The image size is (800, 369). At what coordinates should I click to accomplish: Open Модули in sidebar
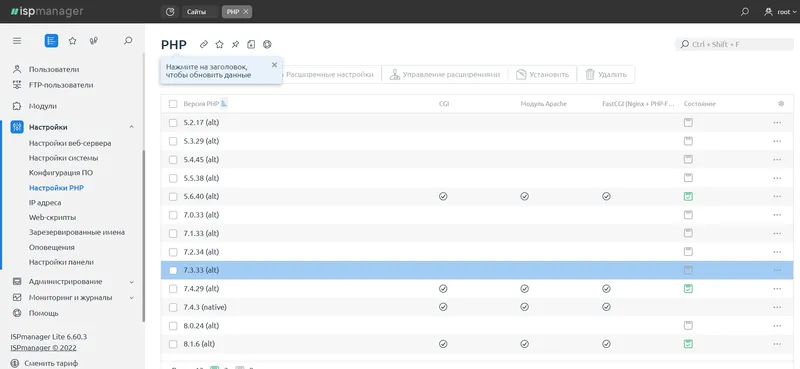pyautogui.click(x=42, y=106)
